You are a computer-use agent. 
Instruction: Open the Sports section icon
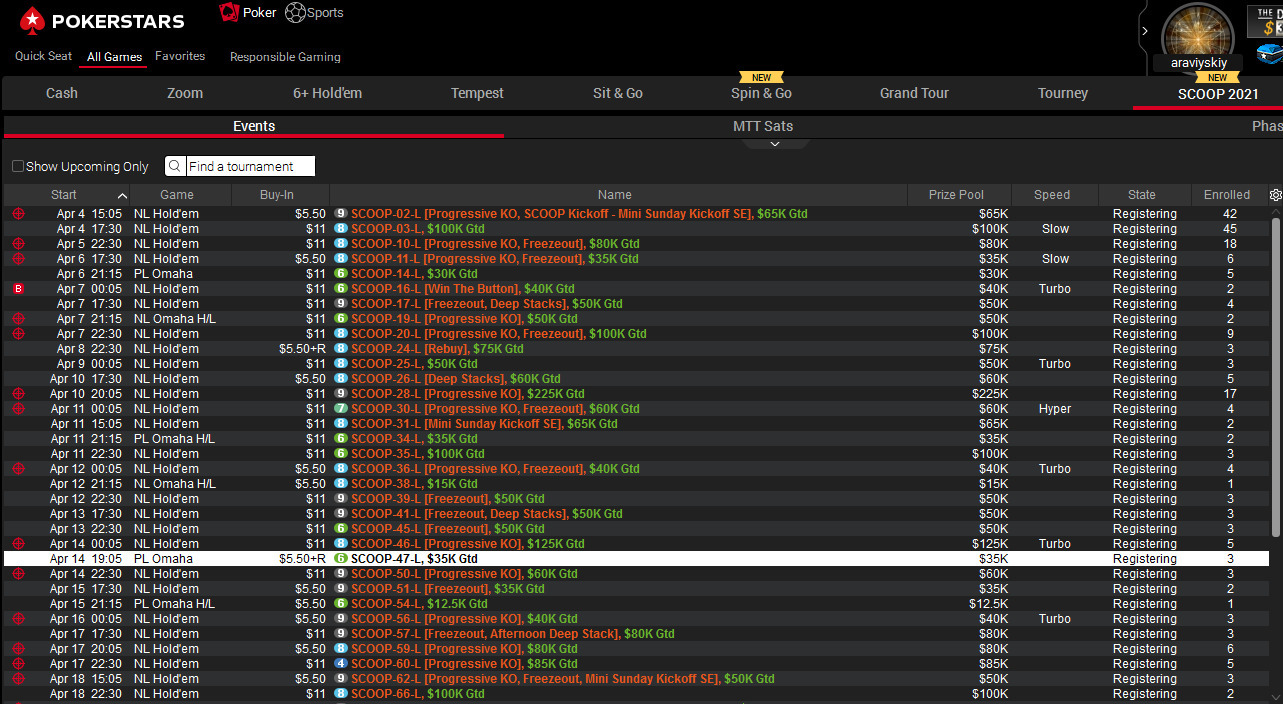(x=295, y=12)
